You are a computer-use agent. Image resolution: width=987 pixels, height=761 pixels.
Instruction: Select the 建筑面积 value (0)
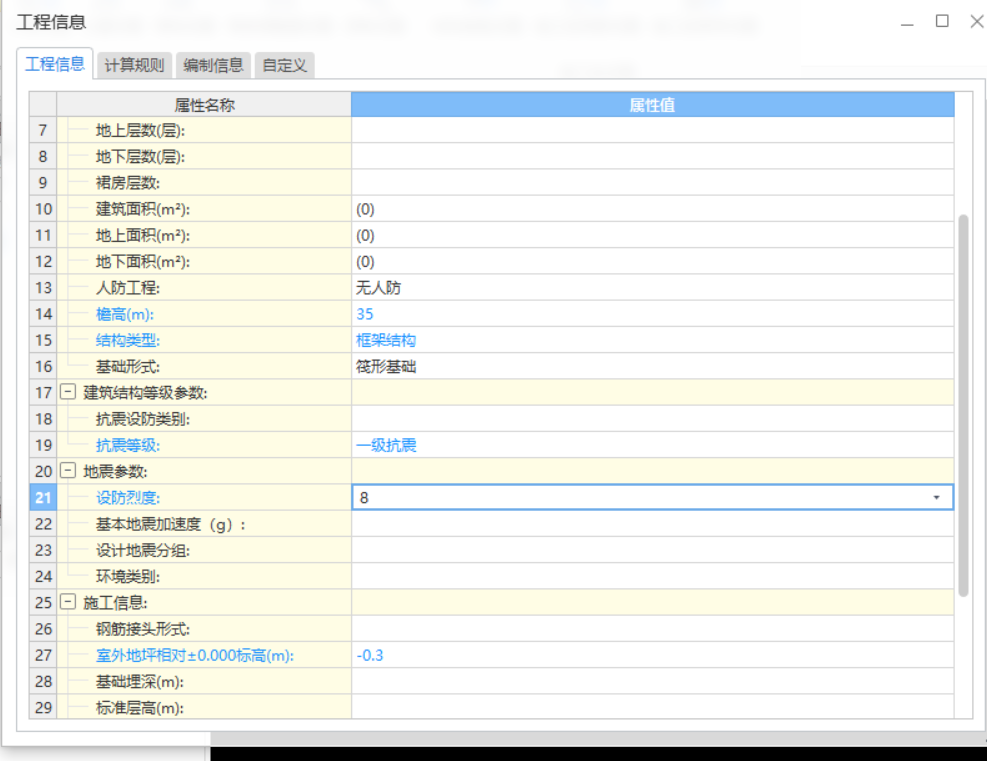click(365, 210)
